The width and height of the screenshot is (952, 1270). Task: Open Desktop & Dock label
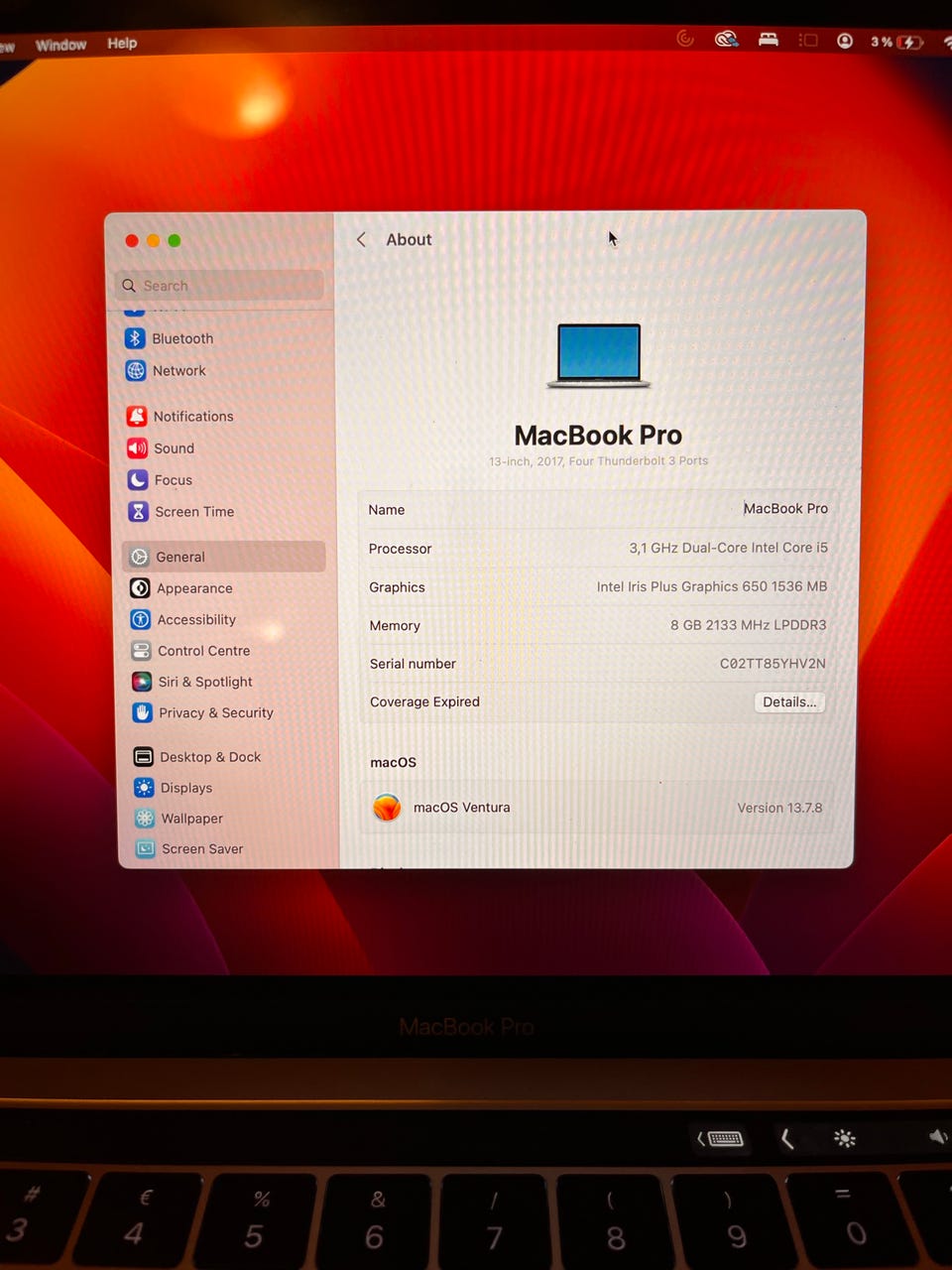tap(210, 757)
